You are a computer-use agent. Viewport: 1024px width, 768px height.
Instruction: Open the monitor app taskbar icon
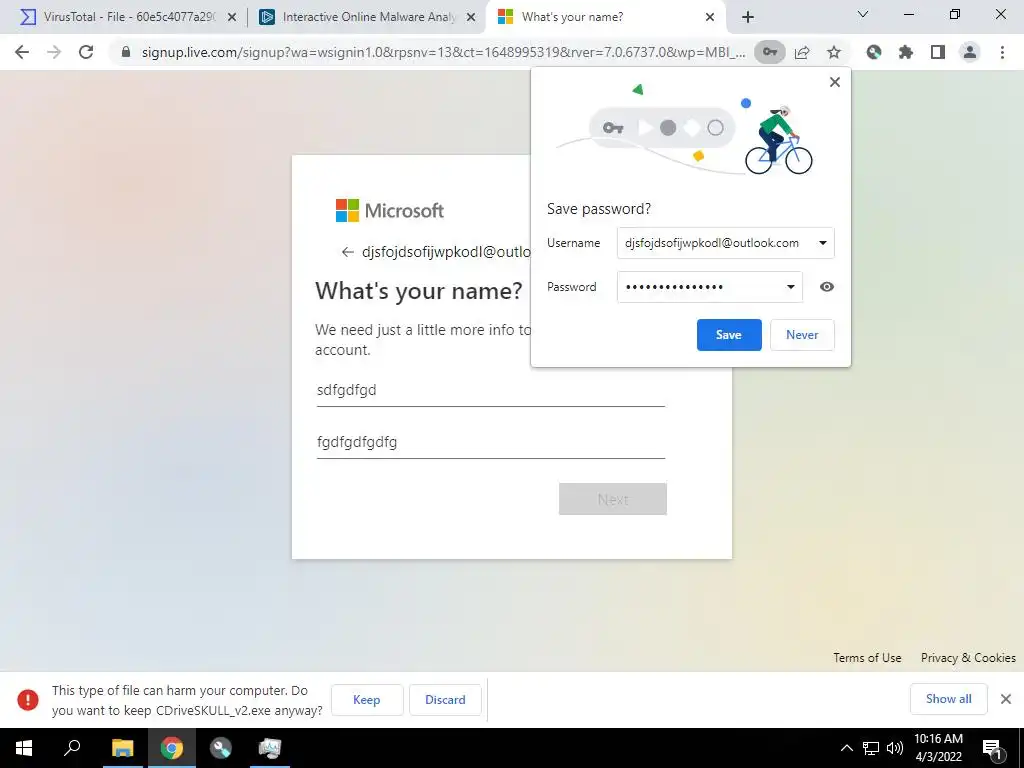269,748
